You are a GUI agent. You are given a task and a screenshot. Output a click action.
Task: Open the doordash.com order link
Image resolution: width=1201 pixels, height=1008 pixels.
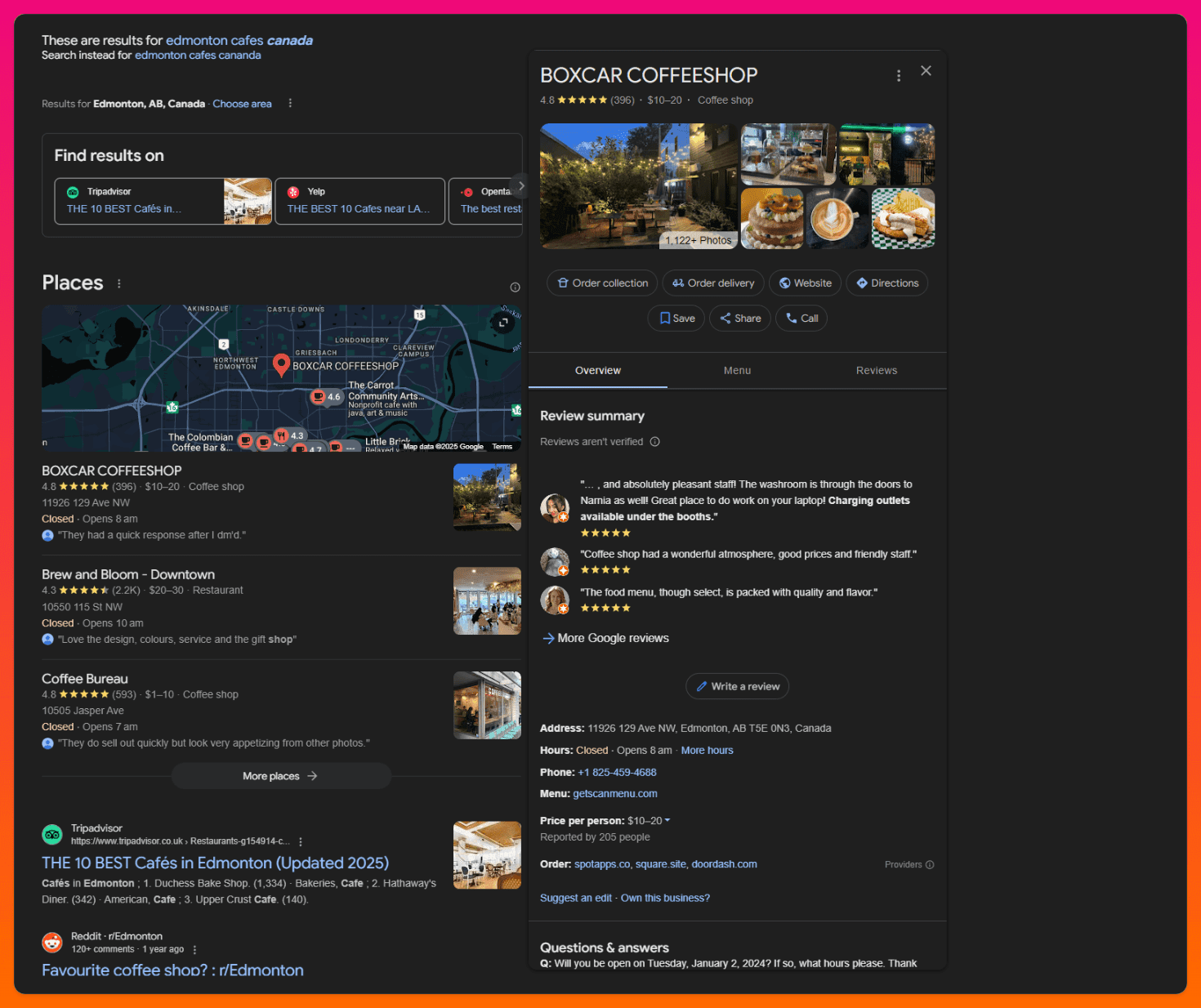click(725, 864)
